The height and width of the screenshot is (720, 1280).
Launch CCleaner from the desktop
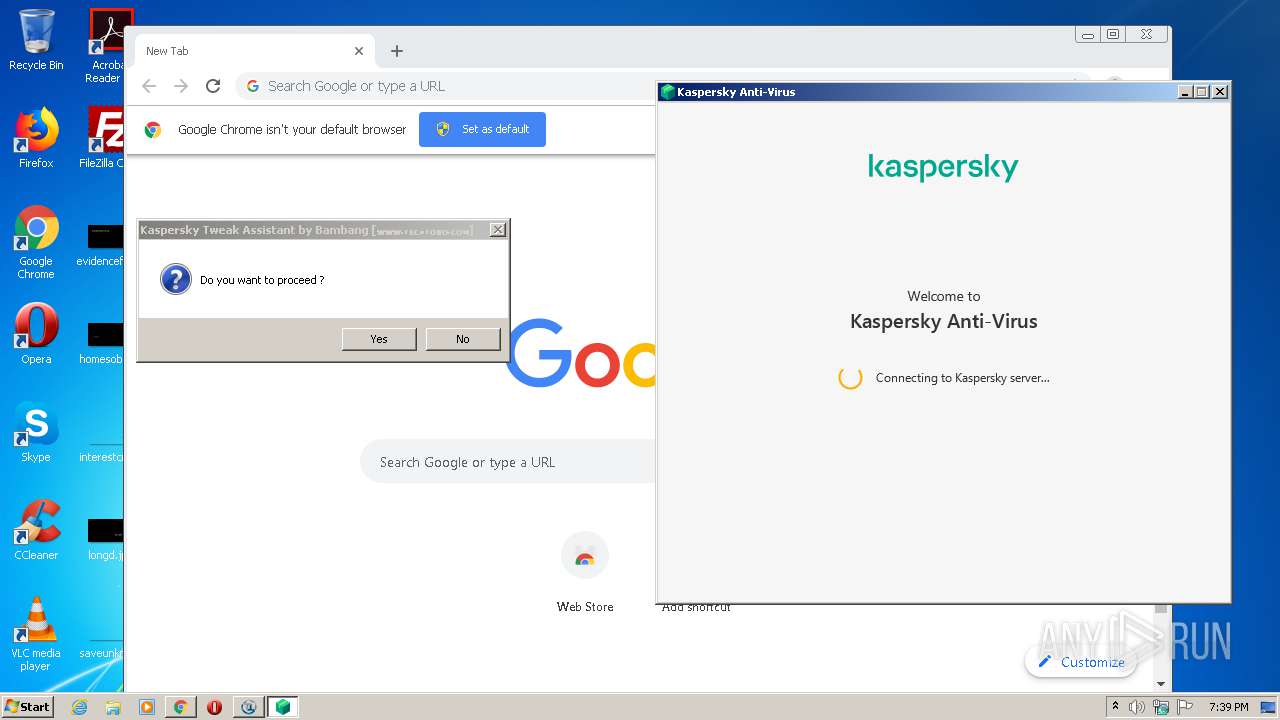36,530
